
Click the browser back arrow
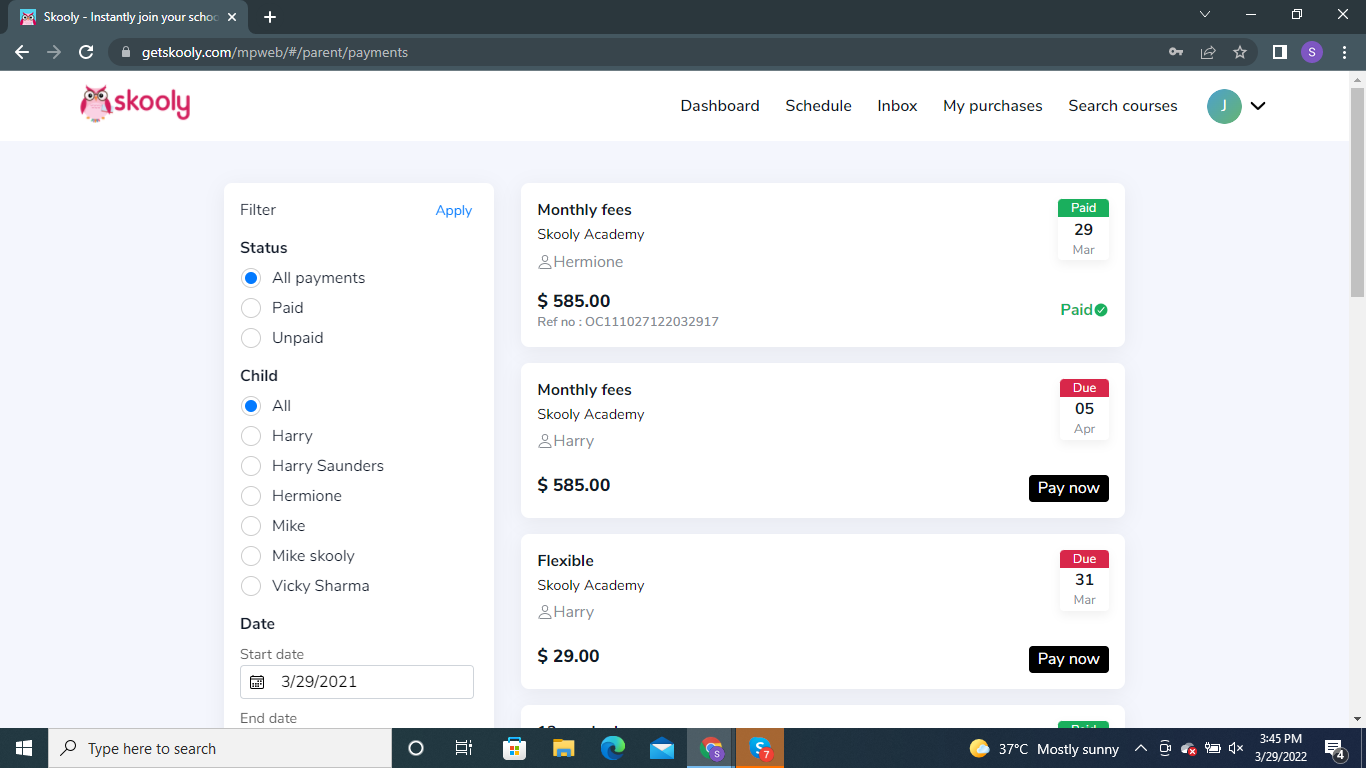pyautogui.click(x=22, y=52)
